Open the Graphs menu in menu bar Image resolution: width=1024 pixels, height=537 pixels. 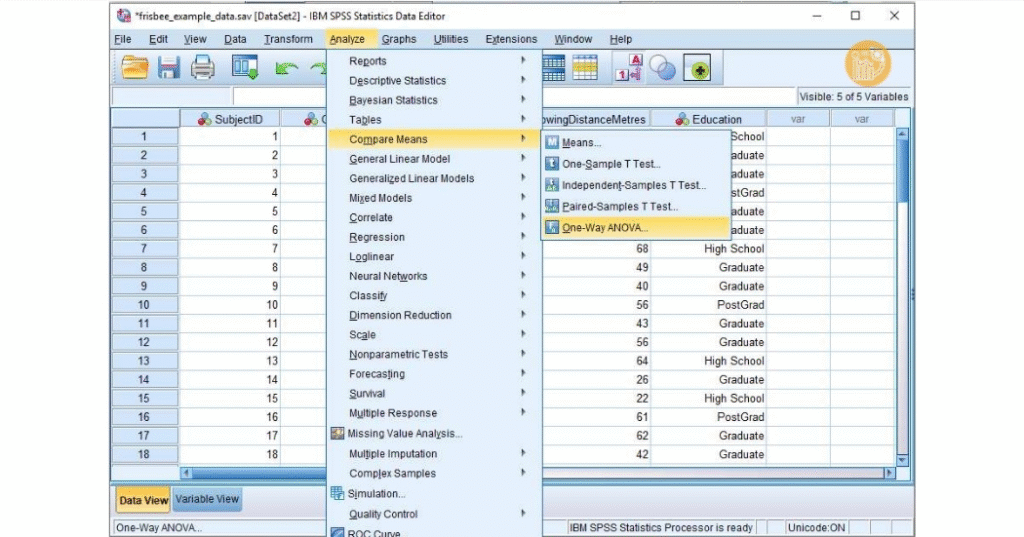(399, 39)
